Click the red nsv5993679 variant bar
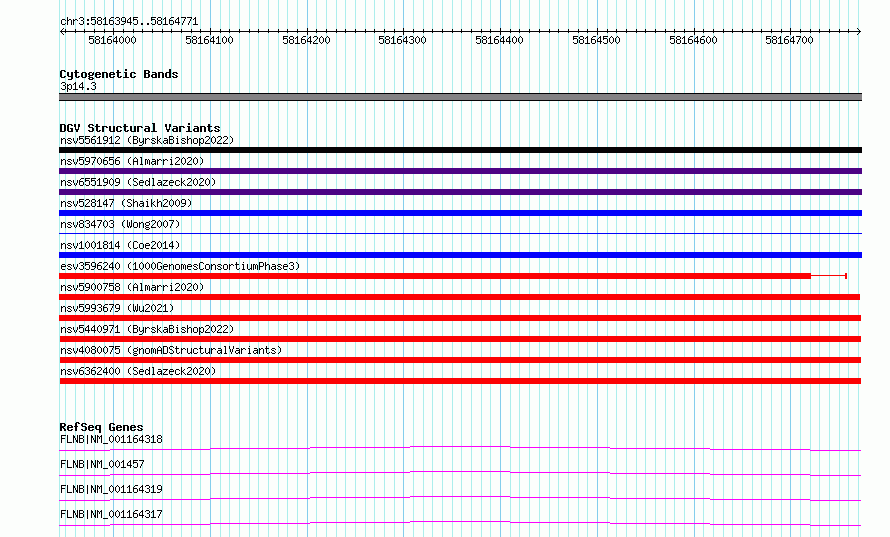This screenshot has height=537, width=890. point(460,318)
